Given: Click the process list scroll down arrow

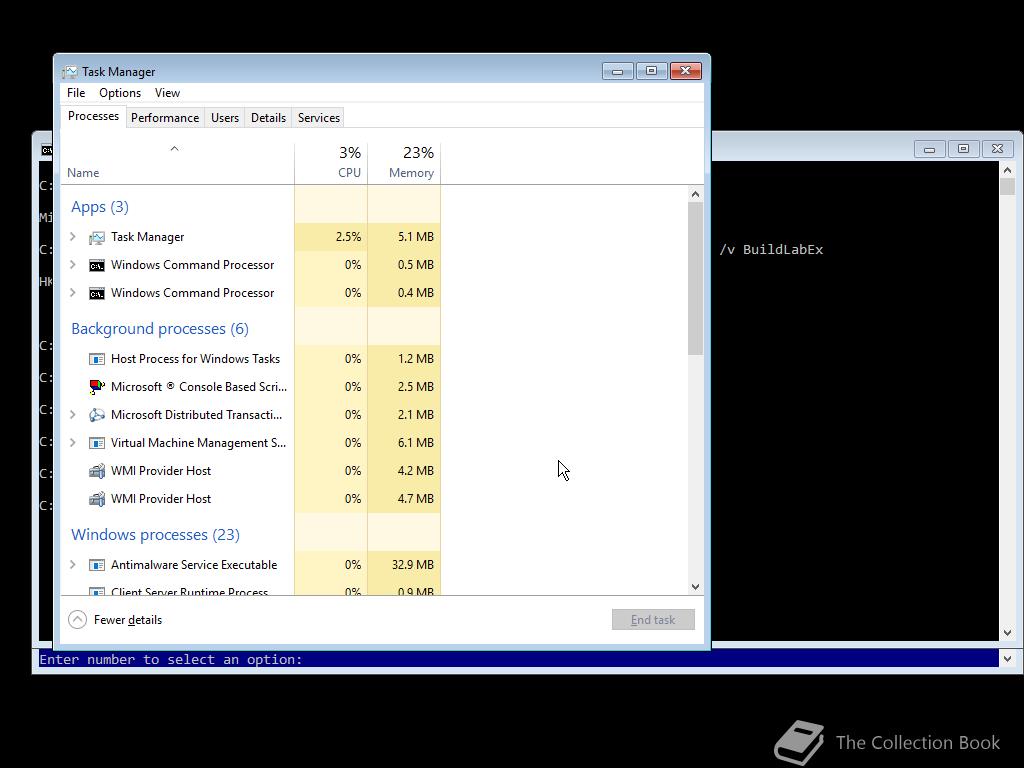Looking at the screenshot, I should 696,587.
